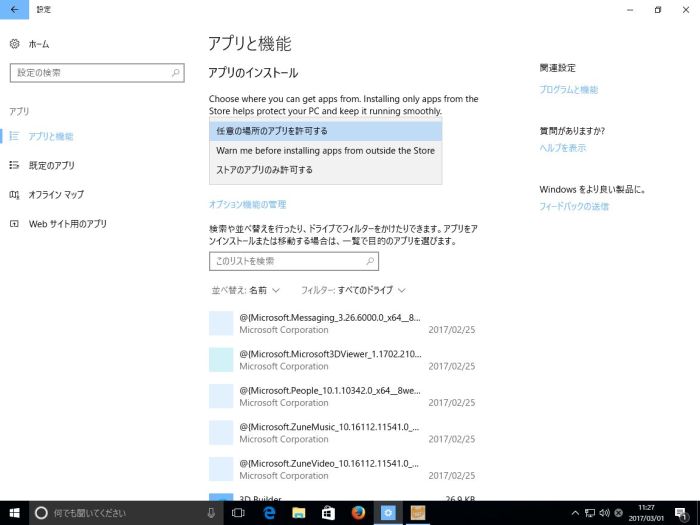Image resolution: width=700 pixels, height=525 pixels.
Task: Click the オプション機能の管理 link
Action: 247,204
